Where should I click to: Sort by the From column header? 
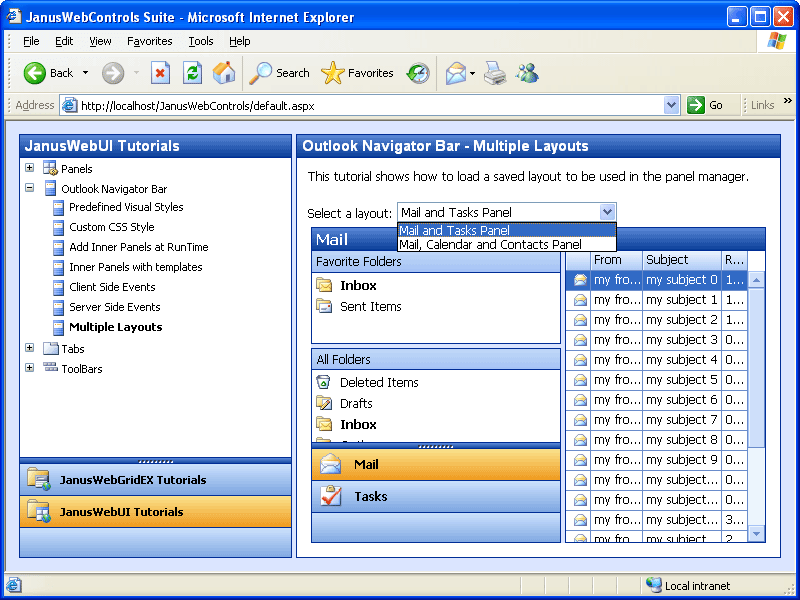coord(616,260)
